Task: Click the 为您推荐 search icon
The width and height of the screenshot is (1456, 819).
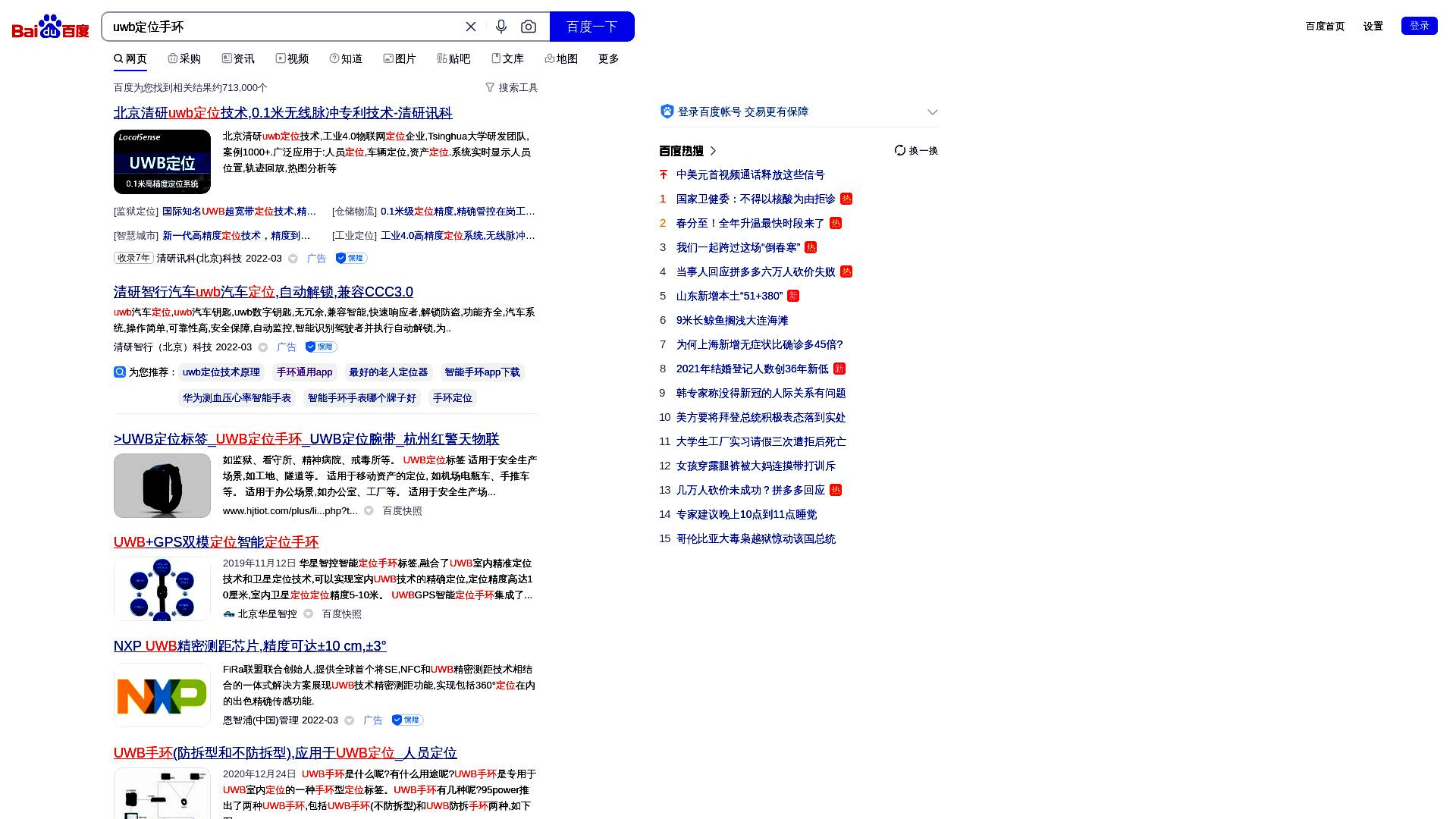Action: pos(120,372)
